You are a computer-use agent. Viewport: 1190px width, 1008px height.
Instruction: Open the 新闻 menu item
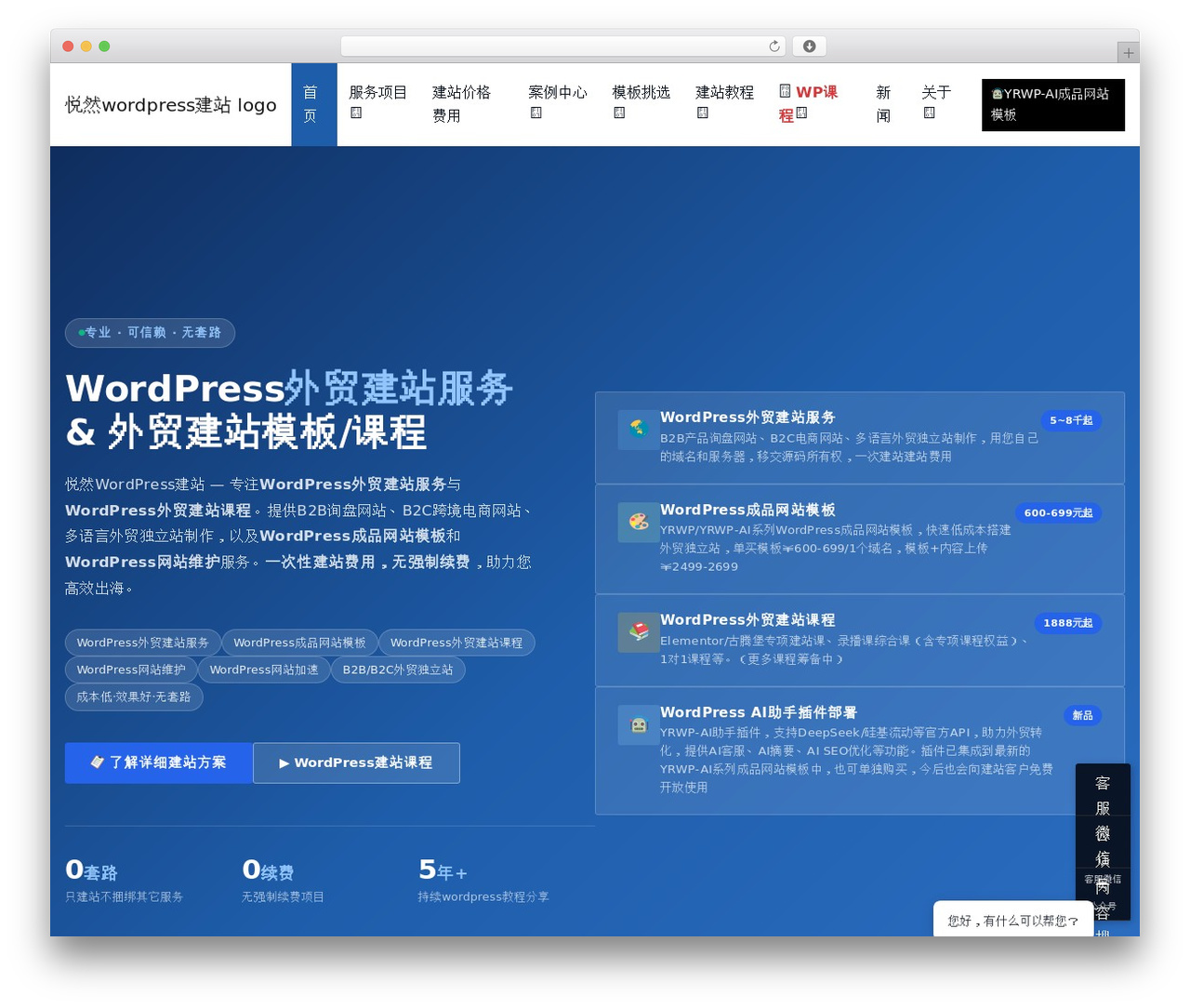[883, 104]
